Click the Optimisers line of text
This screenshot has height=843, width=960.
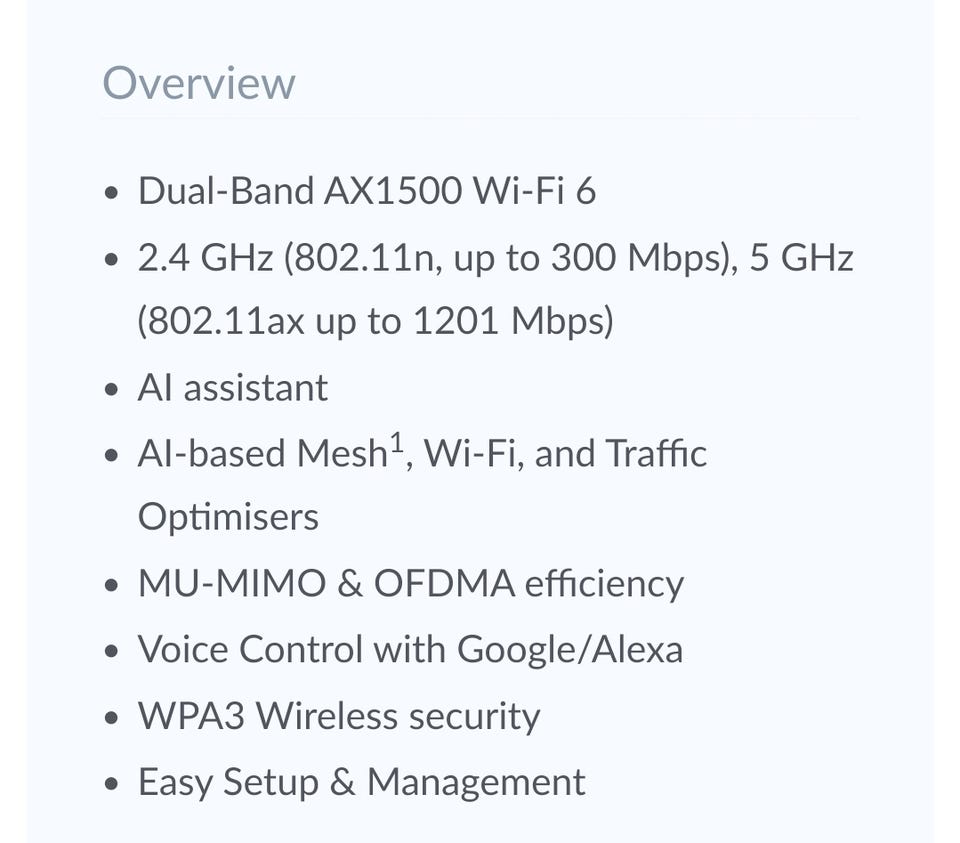pyautogui.click(x=228, y=518)
